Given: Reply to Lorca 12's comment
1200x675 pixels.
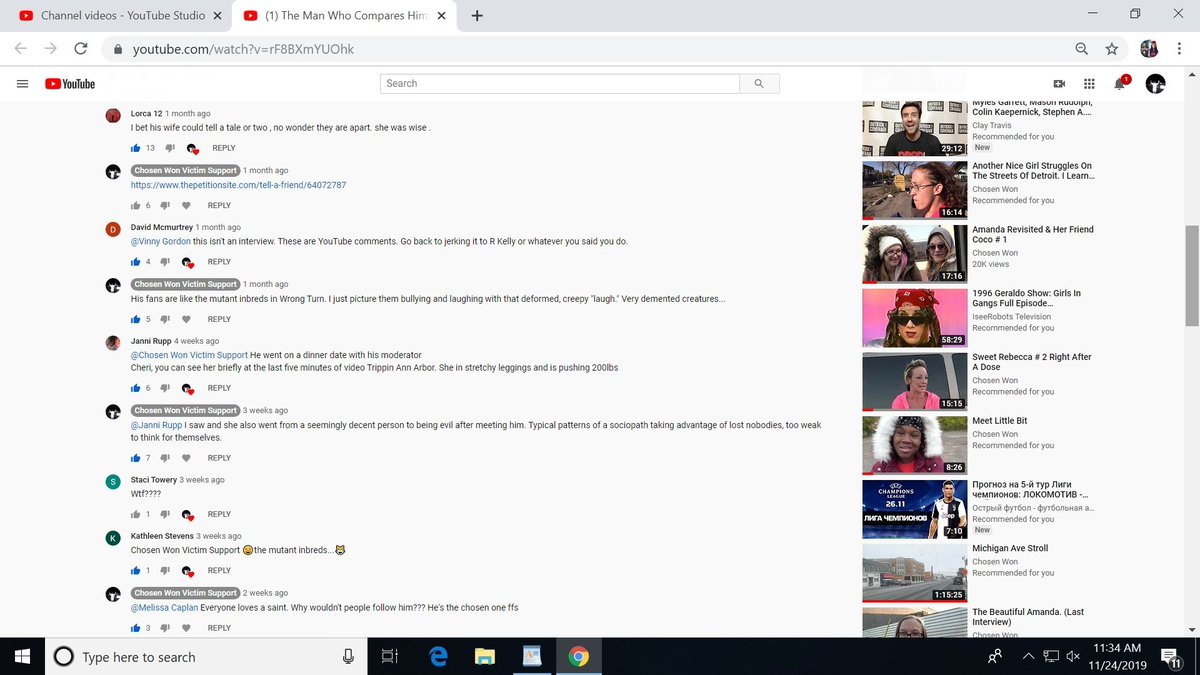Looking at the screenshot, I should (223, 148).
